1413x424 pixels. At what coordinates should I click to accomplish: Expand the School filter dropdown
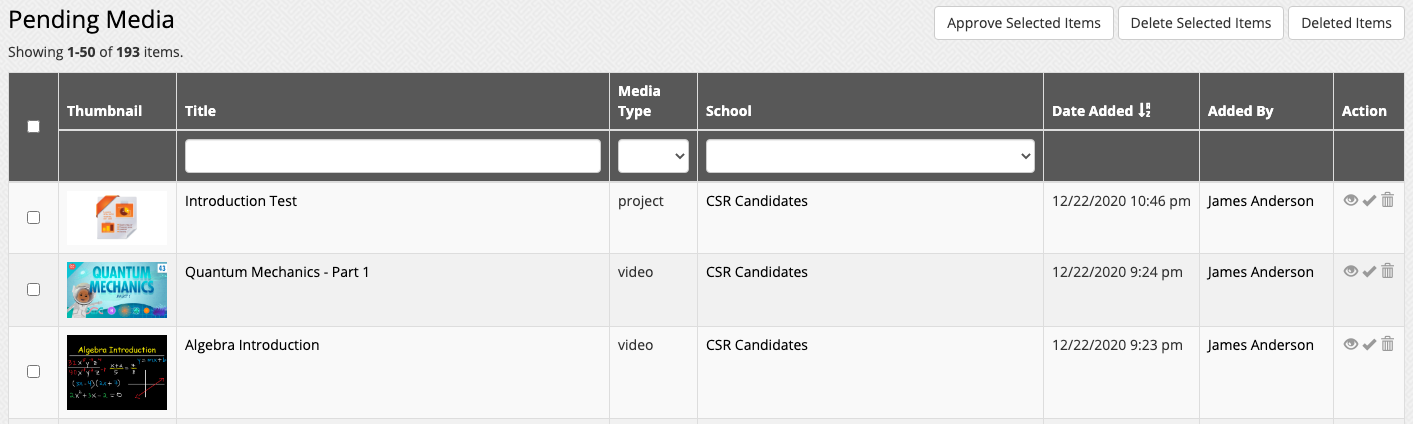coord(870,156)
